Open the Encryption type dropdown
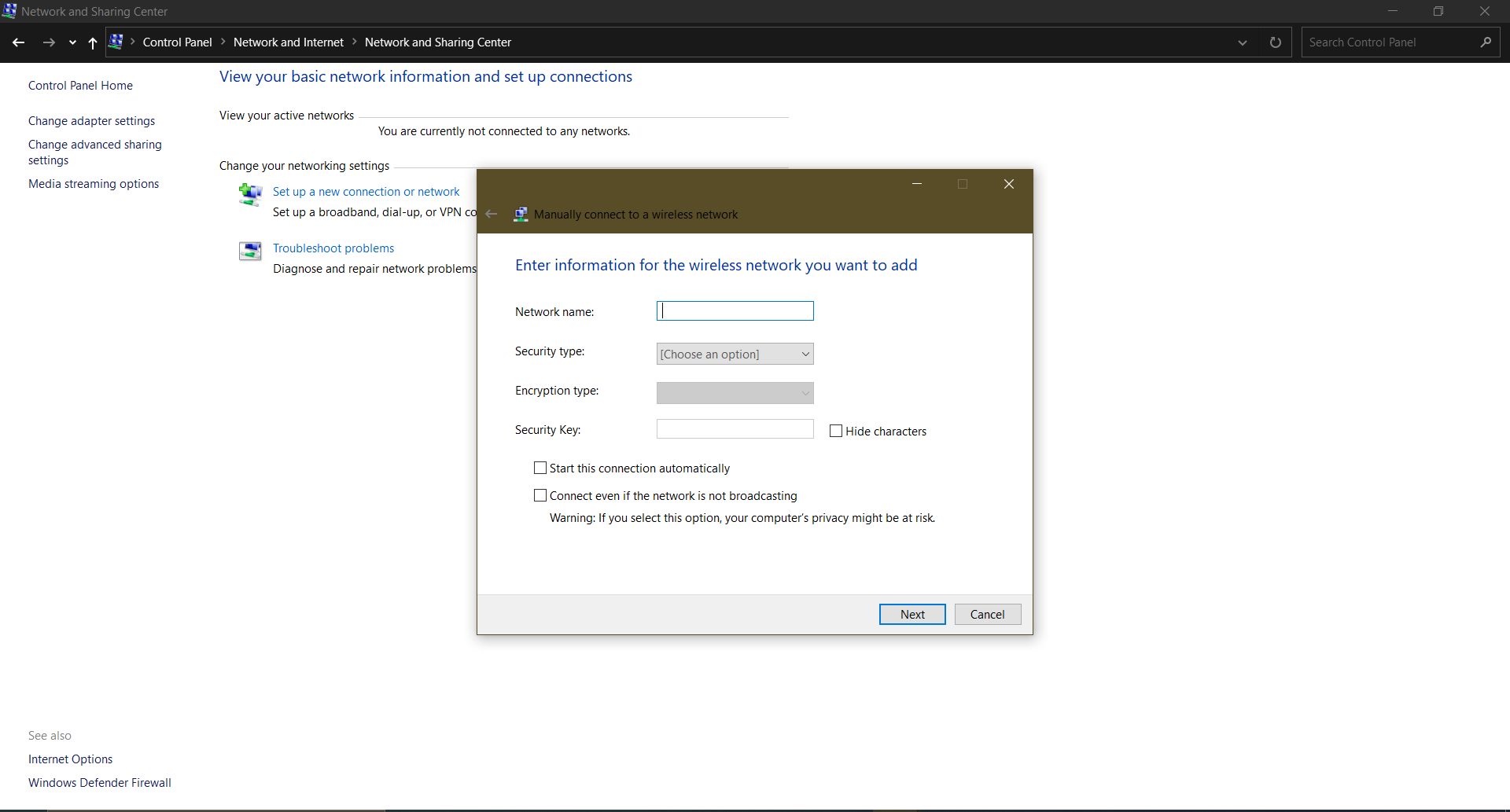 [x=735, y=393]
